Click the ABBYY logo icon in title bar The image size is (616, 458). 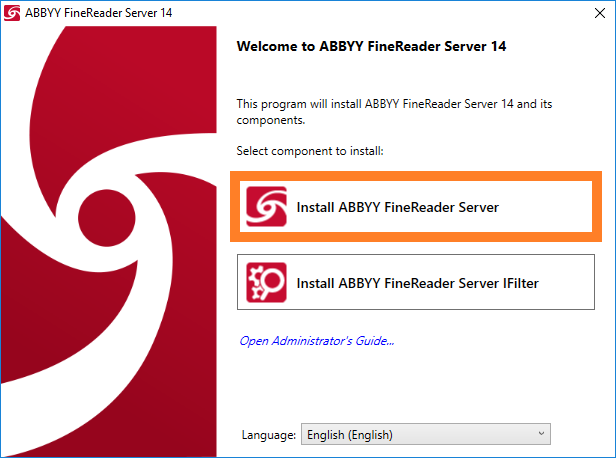pos(12,13)
